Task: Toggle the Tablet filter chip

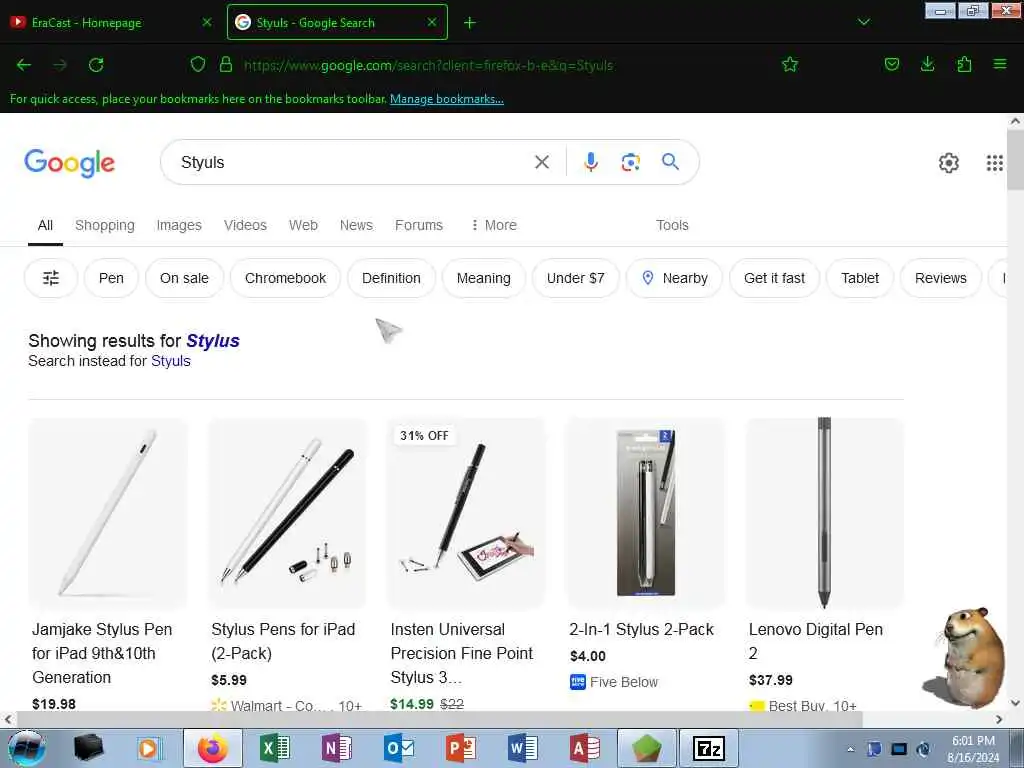Action: 859,278
